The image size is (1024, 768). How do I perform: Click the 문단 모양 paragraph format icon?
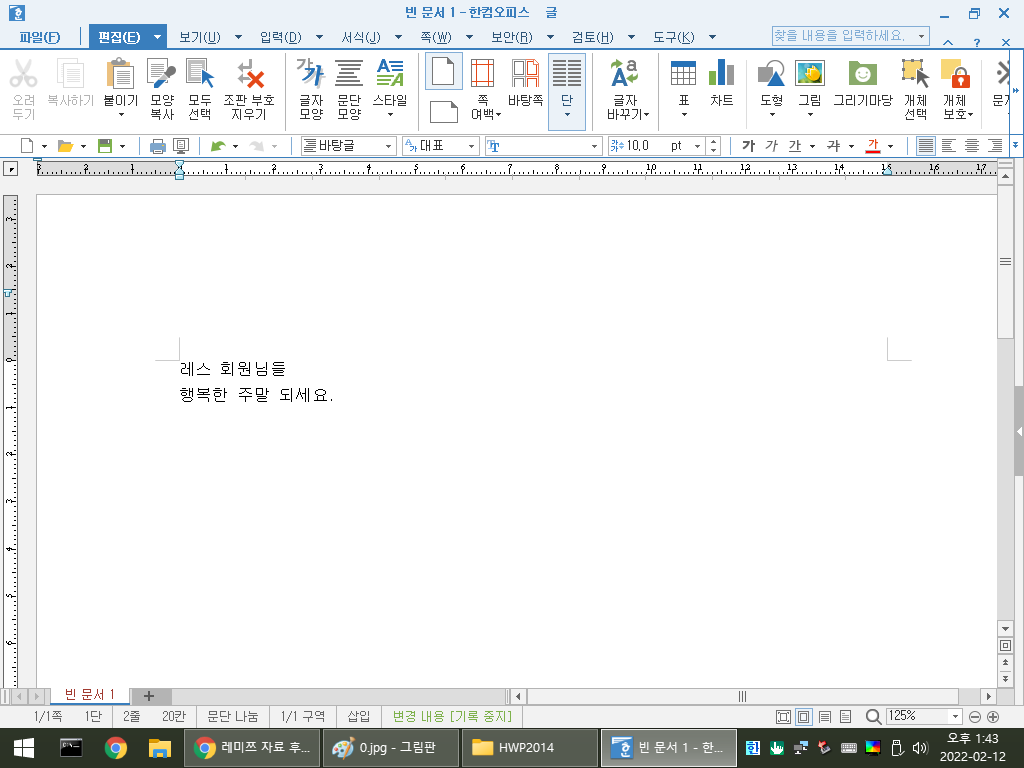tap(349, 89)
